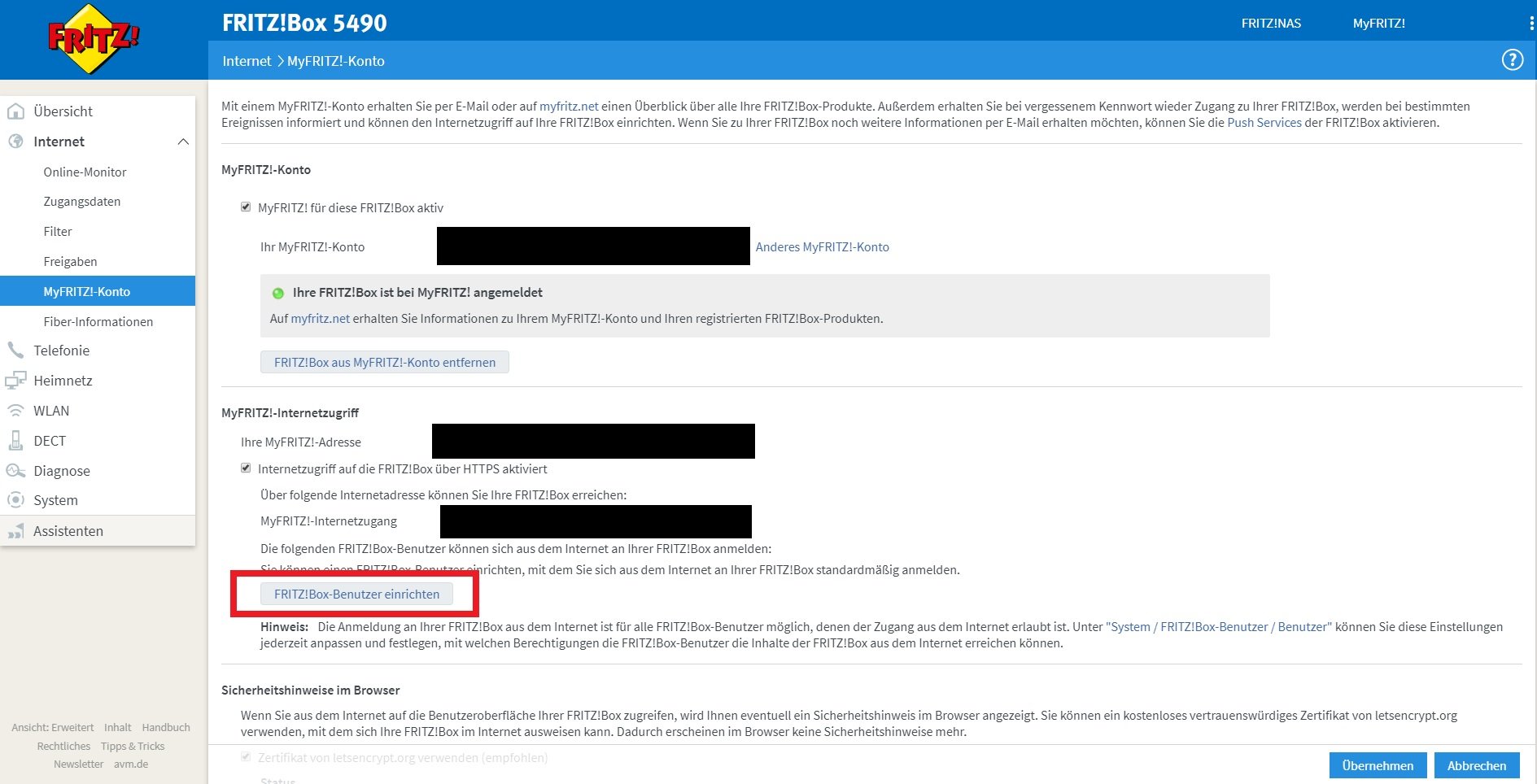Click the System gear icon
Viewport: 1537px width, 784px height.
click(15, 500)
